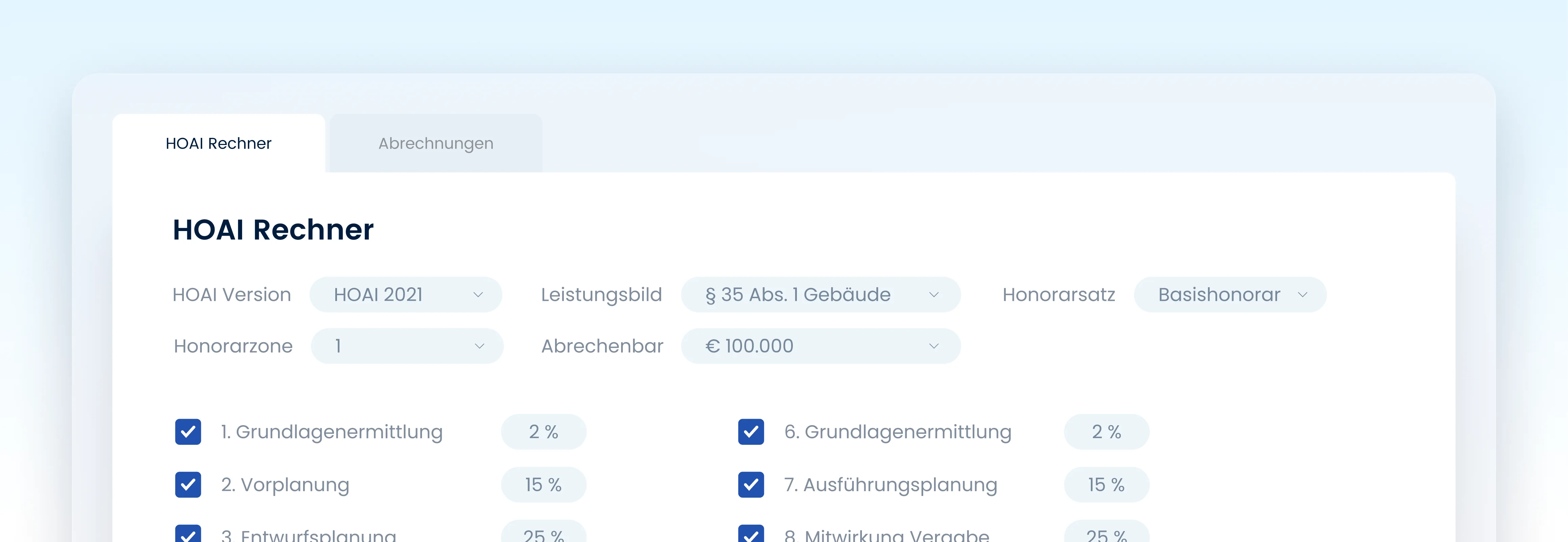Toggle the 8. Mitwirkung Vergabe checkbox
The height and width of the screenshot is (542, 1568).
point(751,534)
